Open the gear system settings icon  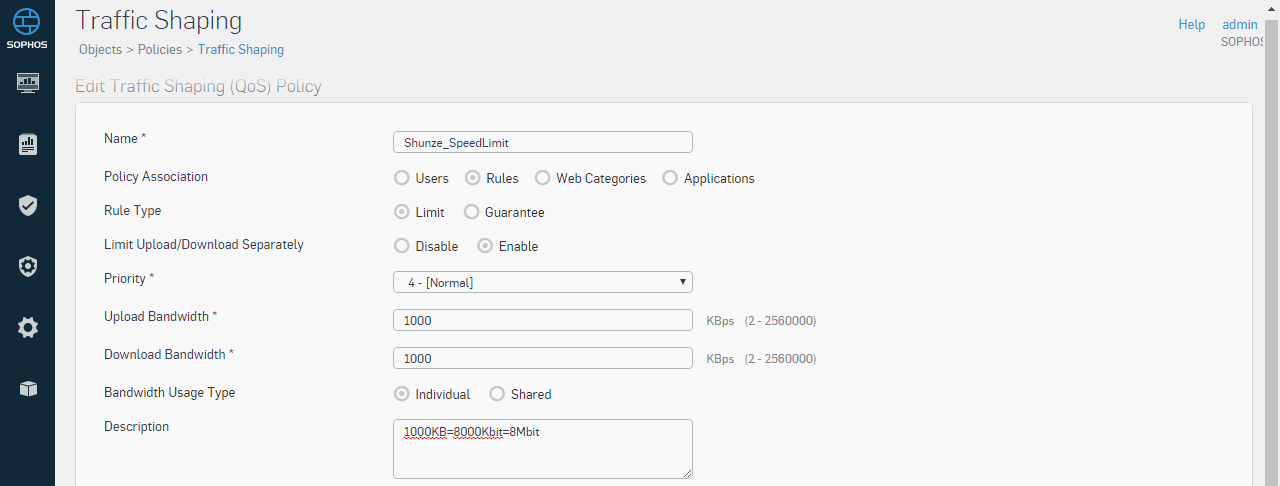tap(27, 327)
